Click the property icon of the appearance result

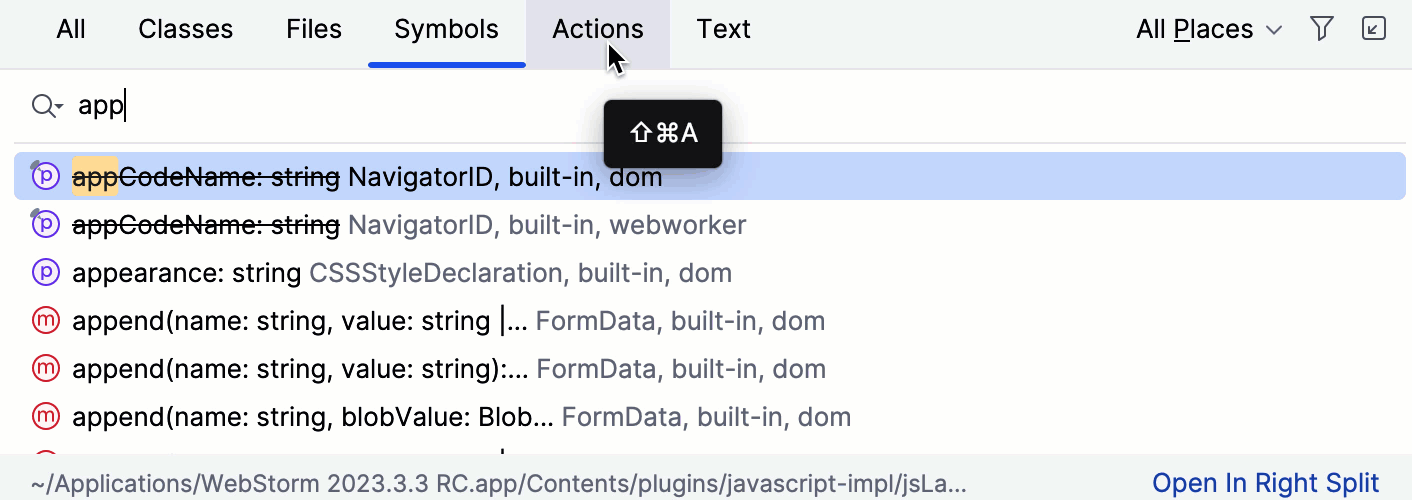46,273
